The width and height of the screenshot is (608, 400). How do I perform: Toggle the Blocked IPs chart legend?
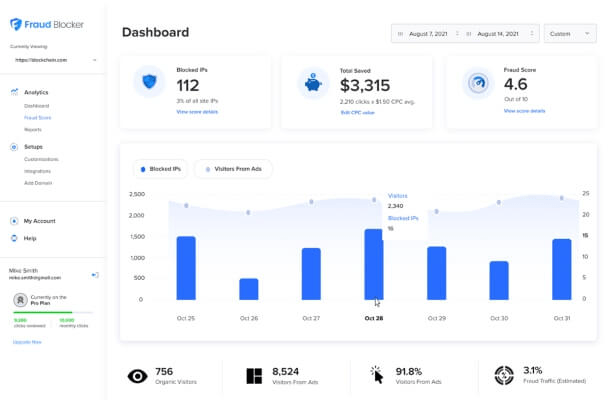click(161, 169)
